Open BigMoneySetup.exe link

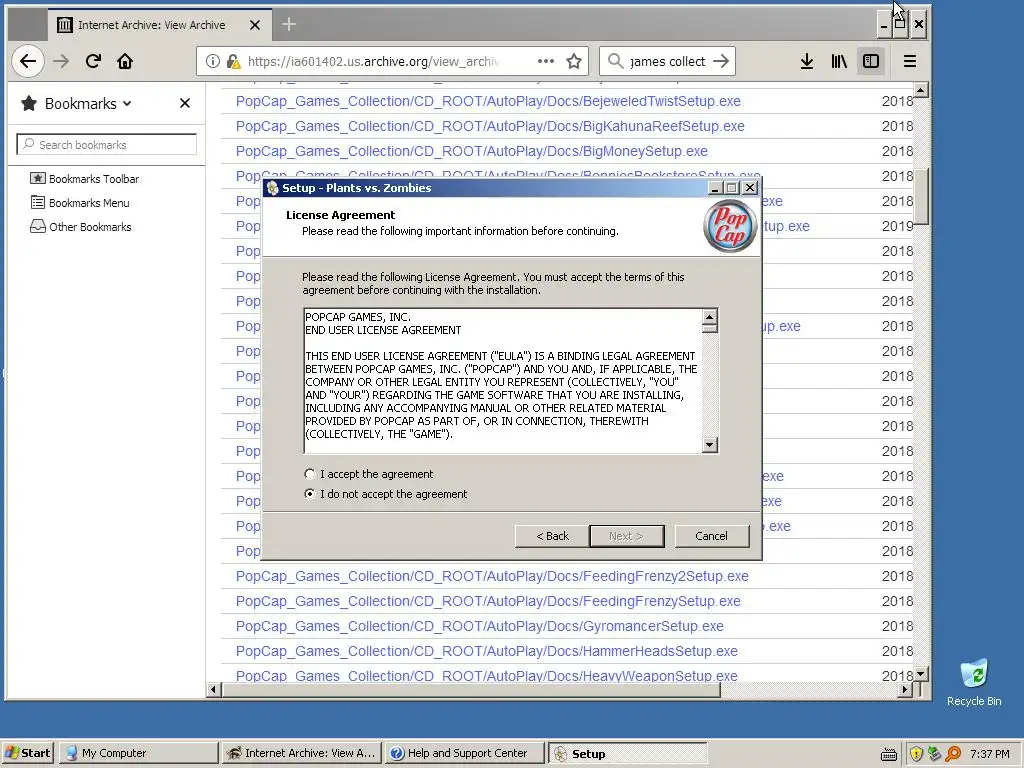[472, 151]
